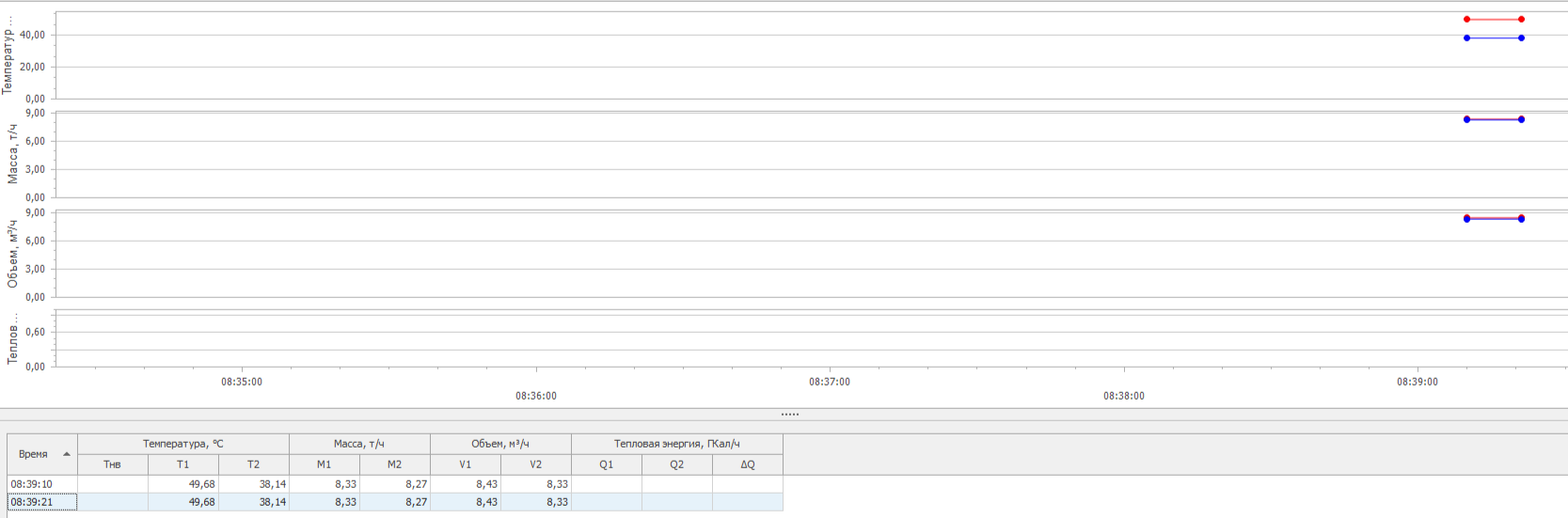This screenshot has height=518, width=1568.
Task: Click V2 value 8,33 in 08:39:10 row
Action: click(x=536, y=484)
